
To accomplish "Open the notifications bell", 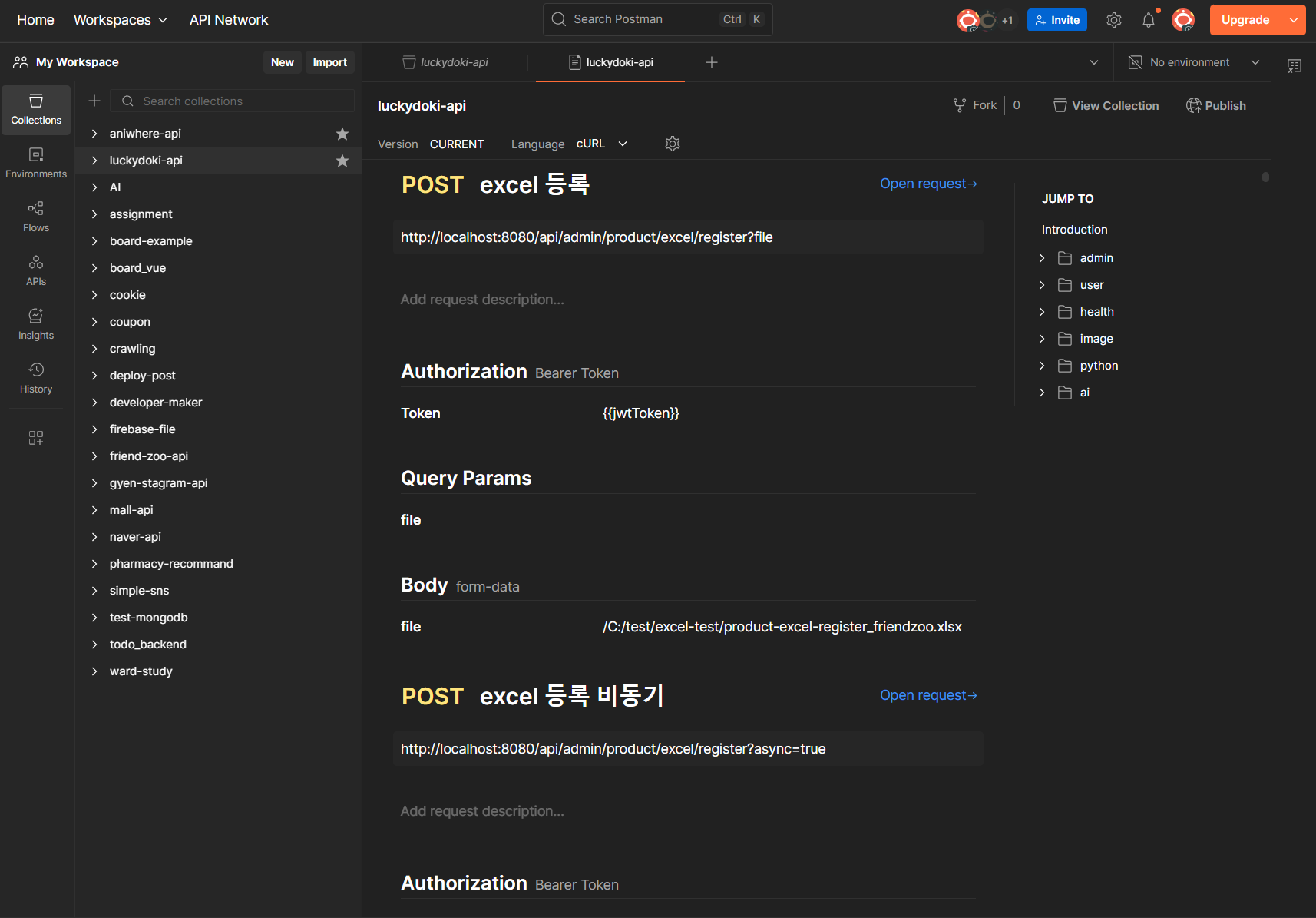I will coord(1149,20).
